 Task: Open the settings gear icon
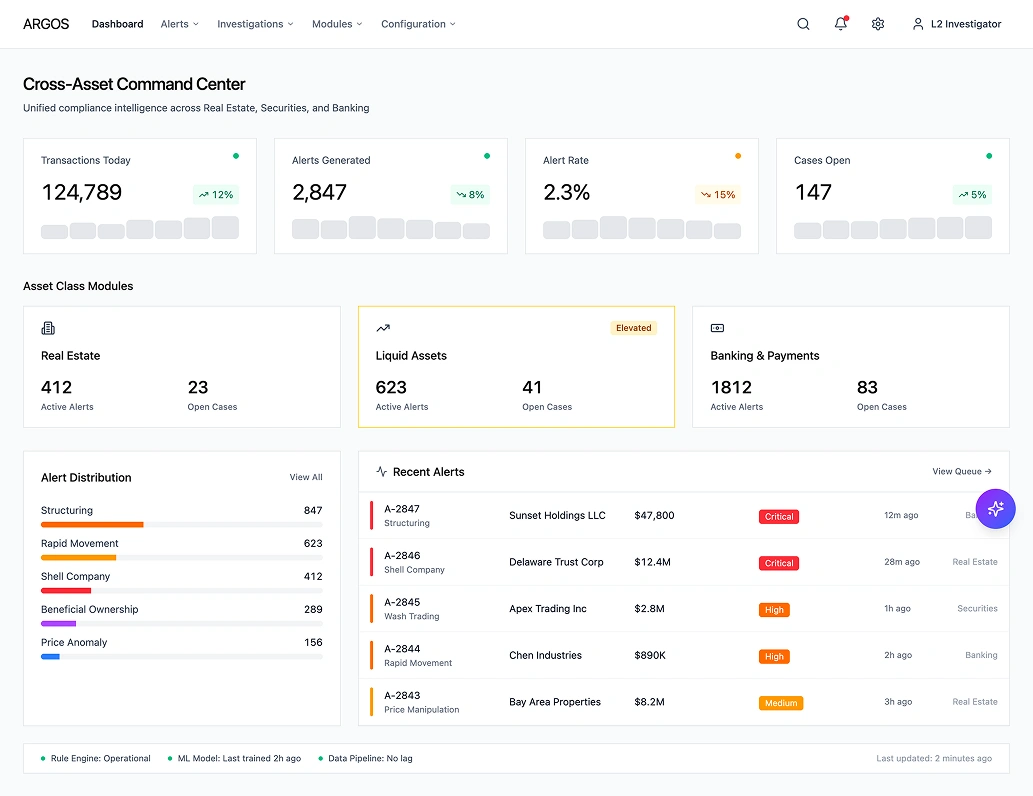point(877,23)
